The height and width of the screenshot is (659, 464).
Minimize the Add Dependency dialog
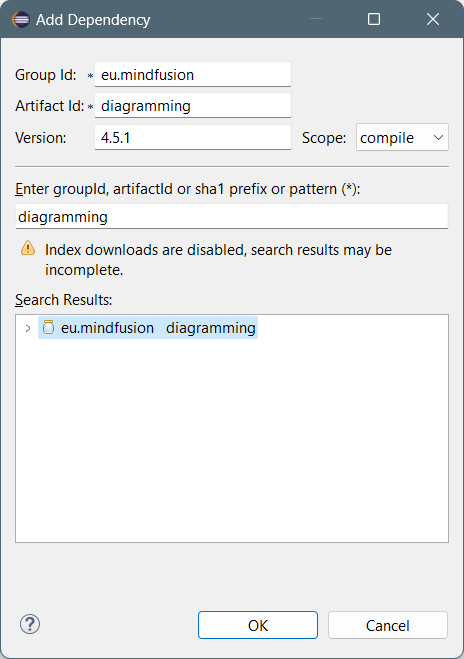point(316,19)
